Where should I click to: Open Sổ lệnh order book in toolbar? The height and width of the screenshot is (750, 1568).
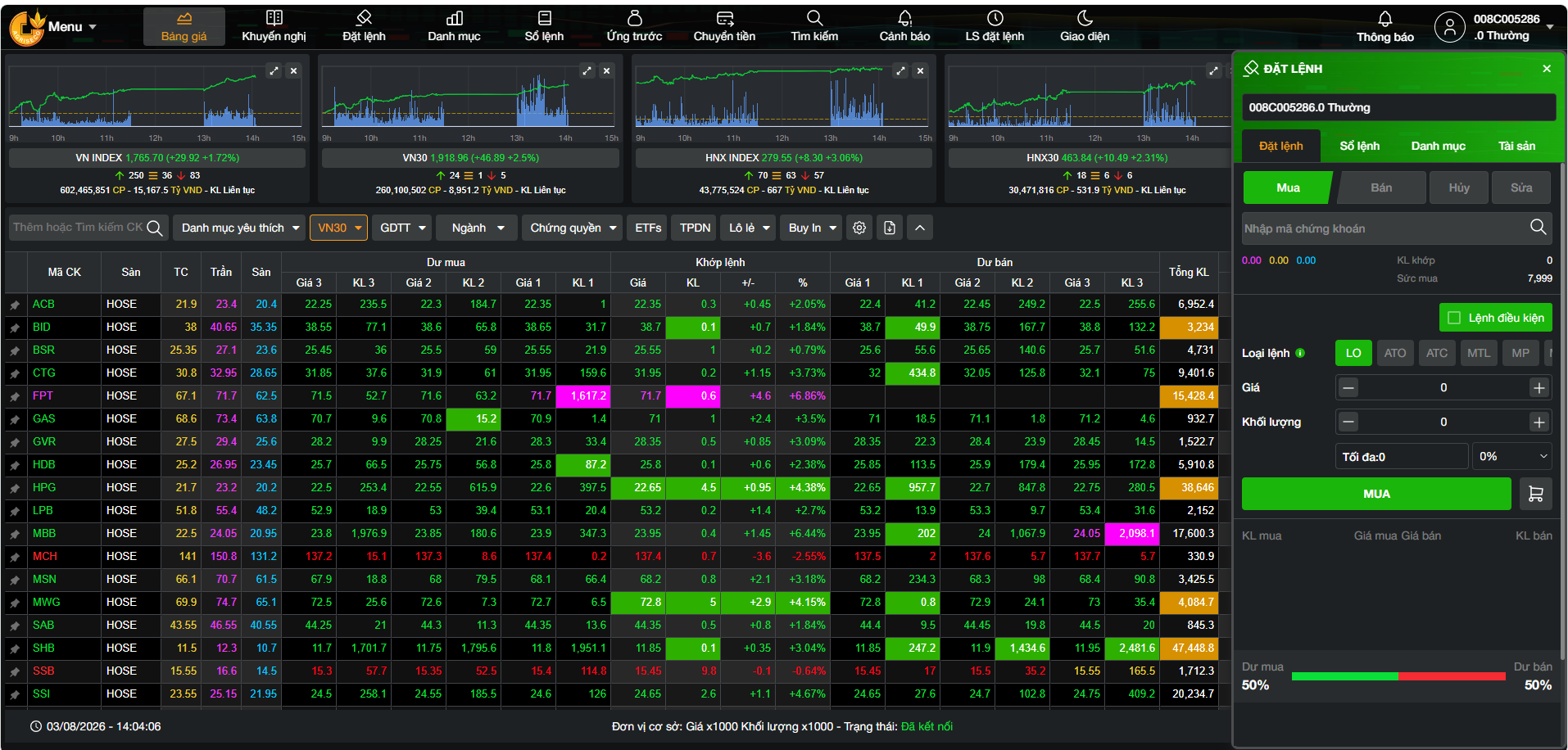tap(544, 26)
